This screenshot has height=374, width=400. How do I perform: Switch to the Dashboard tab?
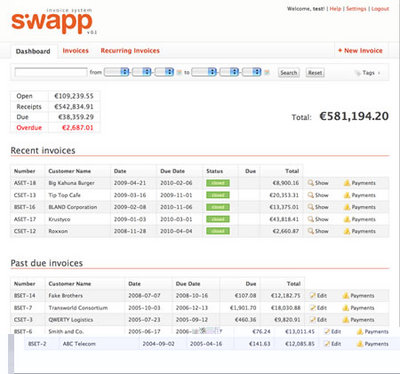[x=33, y=51]
